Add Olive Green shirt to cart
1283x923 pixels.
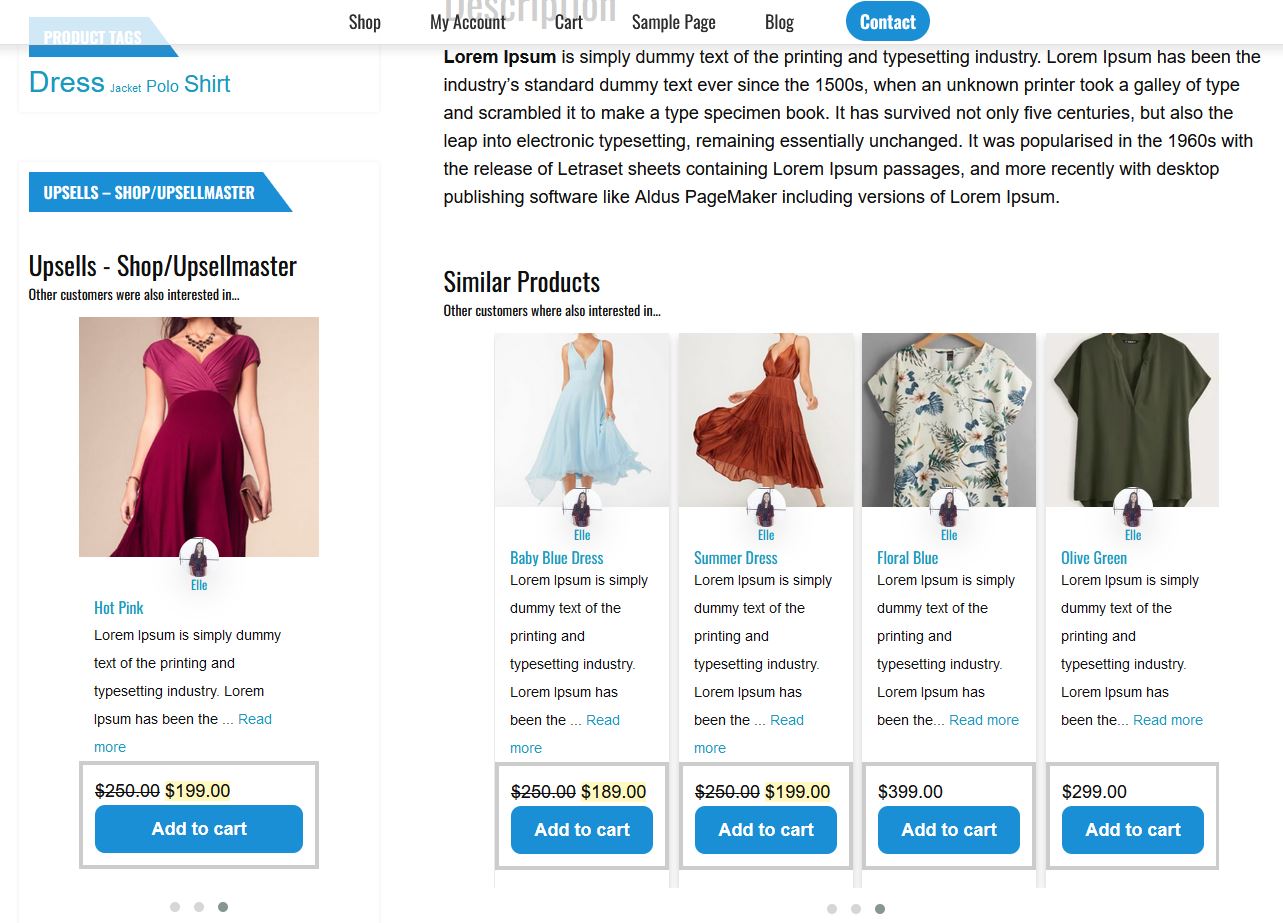tap(1133, 830)
